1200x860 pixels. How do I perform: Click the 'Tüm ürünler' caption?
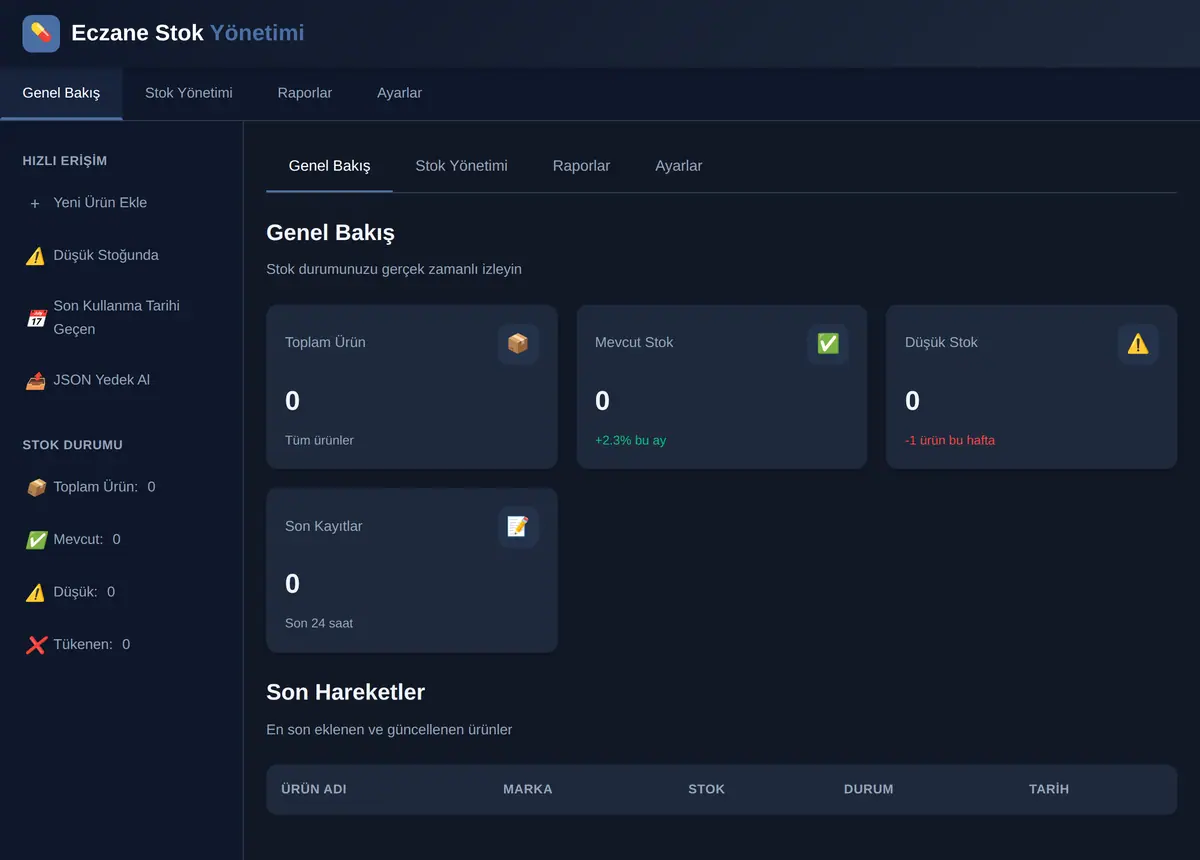click(x=319, y=440)
